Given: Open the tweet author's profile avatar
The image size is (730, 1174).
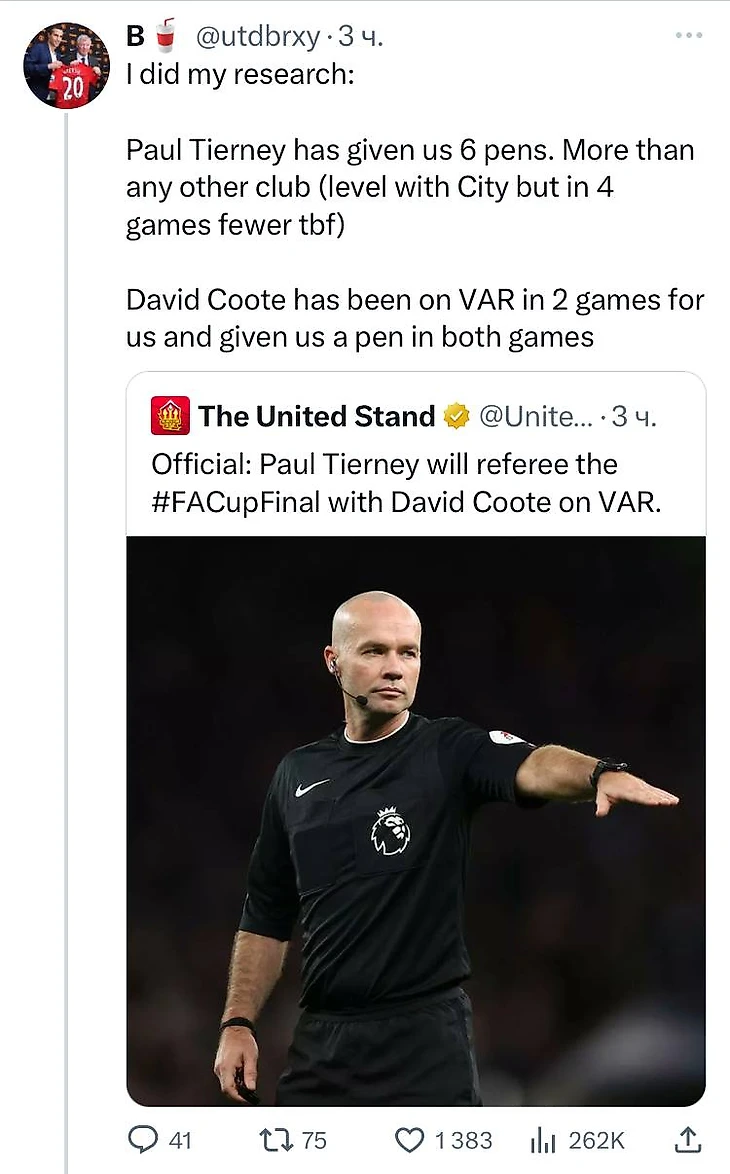Looking at the screenshot, I should tap(67, 66).
